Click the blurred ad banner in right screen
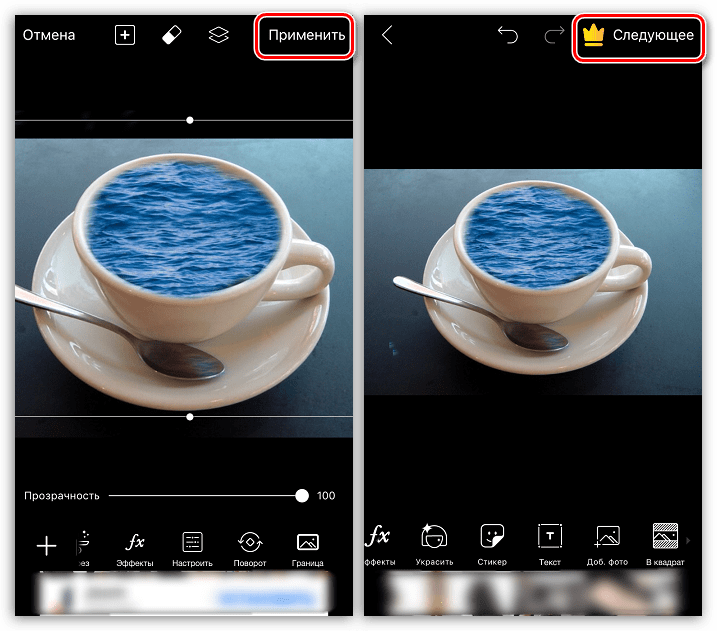The height and width of the screenshot is (631, 717). (533, 594)
